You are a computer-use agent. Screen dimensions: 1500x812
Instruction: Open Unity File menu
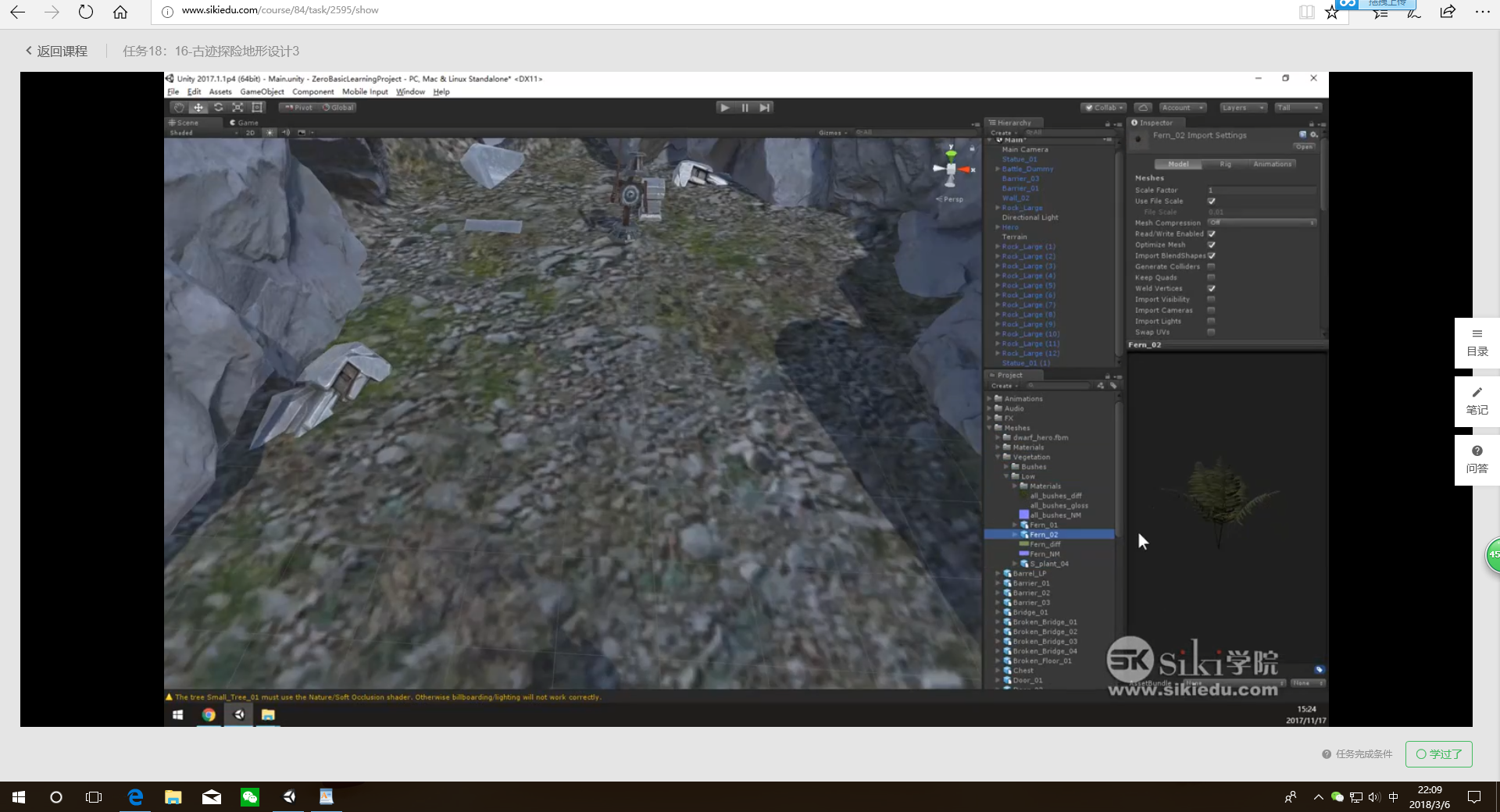[x=173, y=92]
